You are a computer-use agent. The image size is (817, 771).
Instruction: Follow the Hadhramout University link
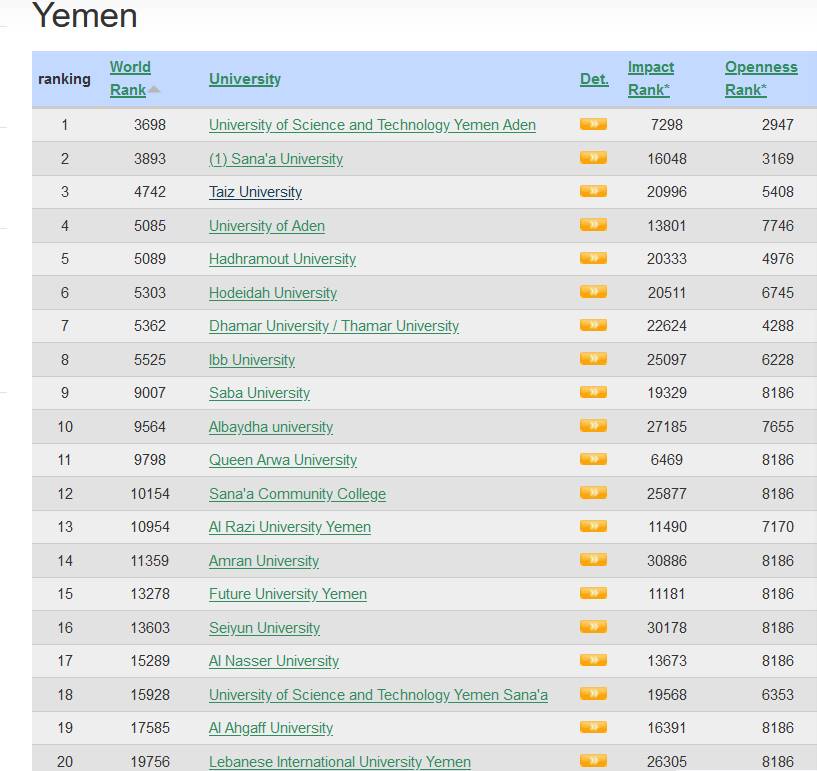282,259
